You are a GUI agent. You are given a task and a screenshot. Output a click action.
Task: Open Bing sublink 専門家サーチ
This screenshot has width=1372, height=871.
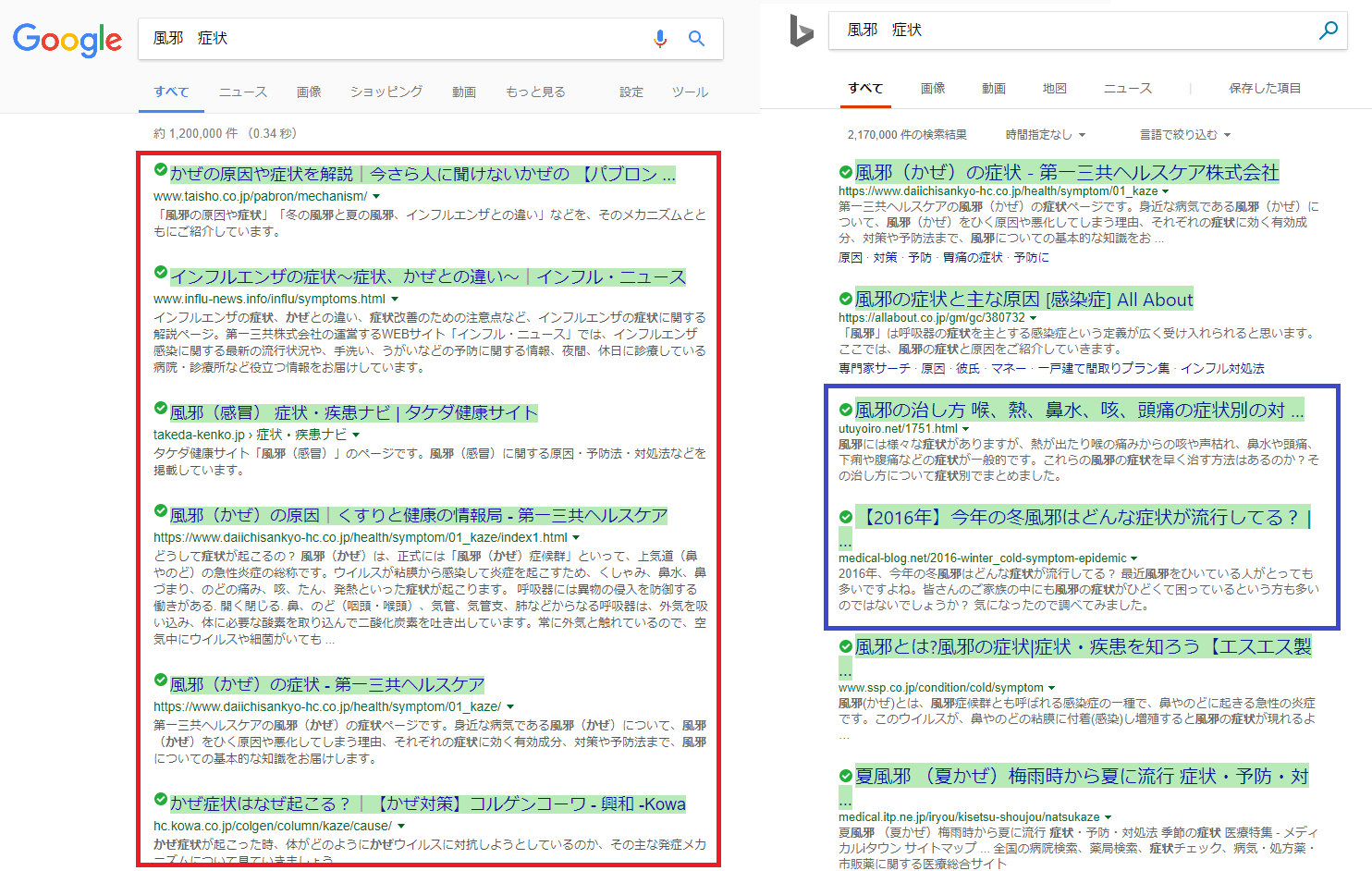(x=875, y=368)
